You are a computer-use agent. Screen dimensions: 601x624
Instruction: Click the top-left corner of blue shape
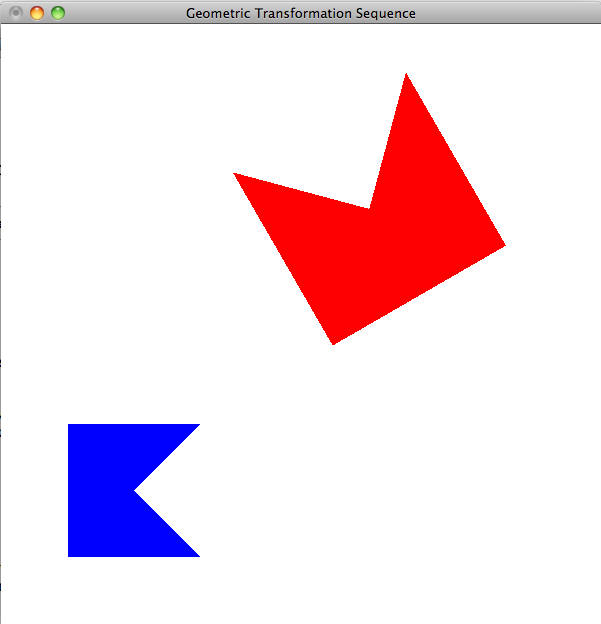click(69, 426)
